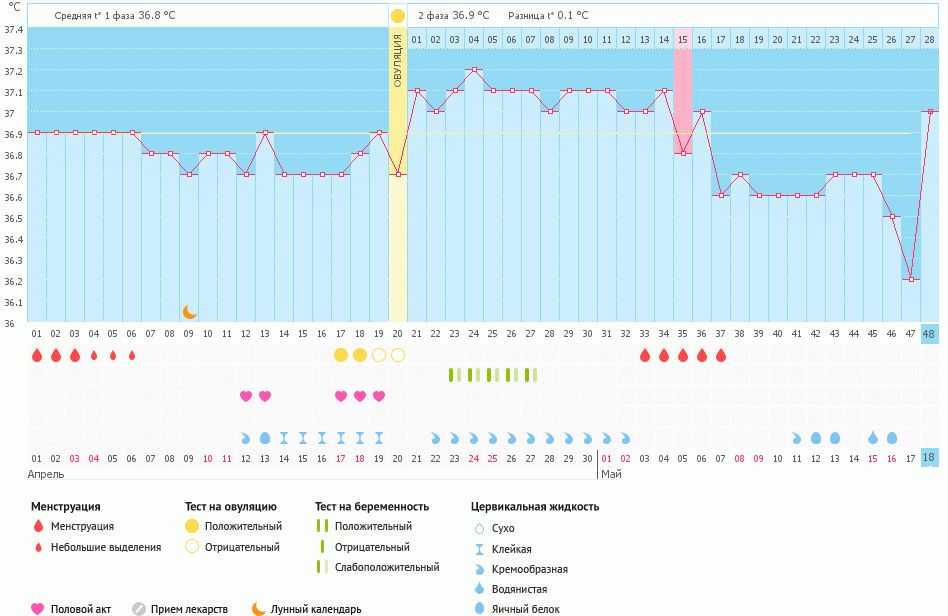Screen dimensions: 948x616
Task: Click the egg-white fluid icon under day 46
Action: [x=892, y=438]
